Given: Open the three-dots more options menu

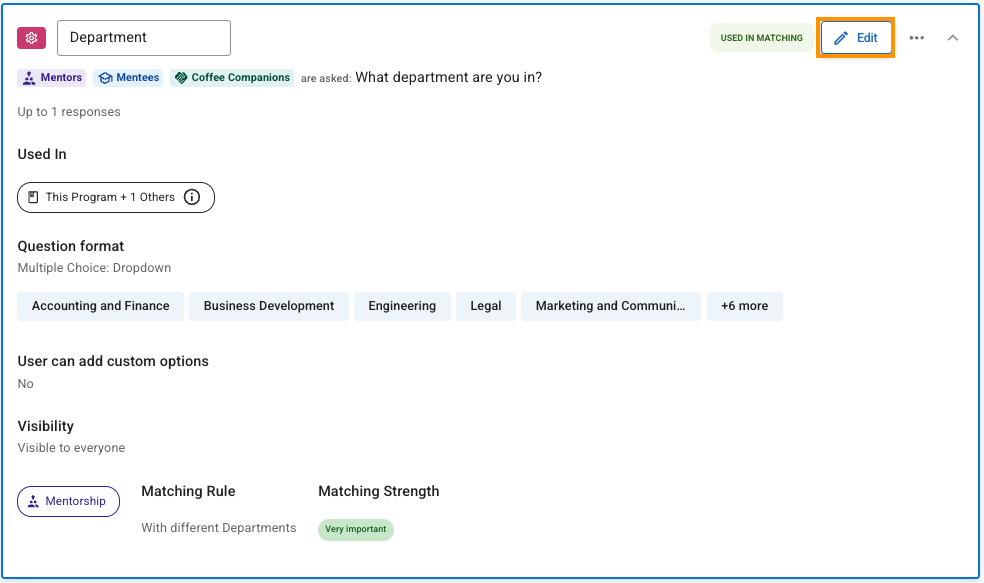Looking at the screenshot, I should tap(916, 38).
